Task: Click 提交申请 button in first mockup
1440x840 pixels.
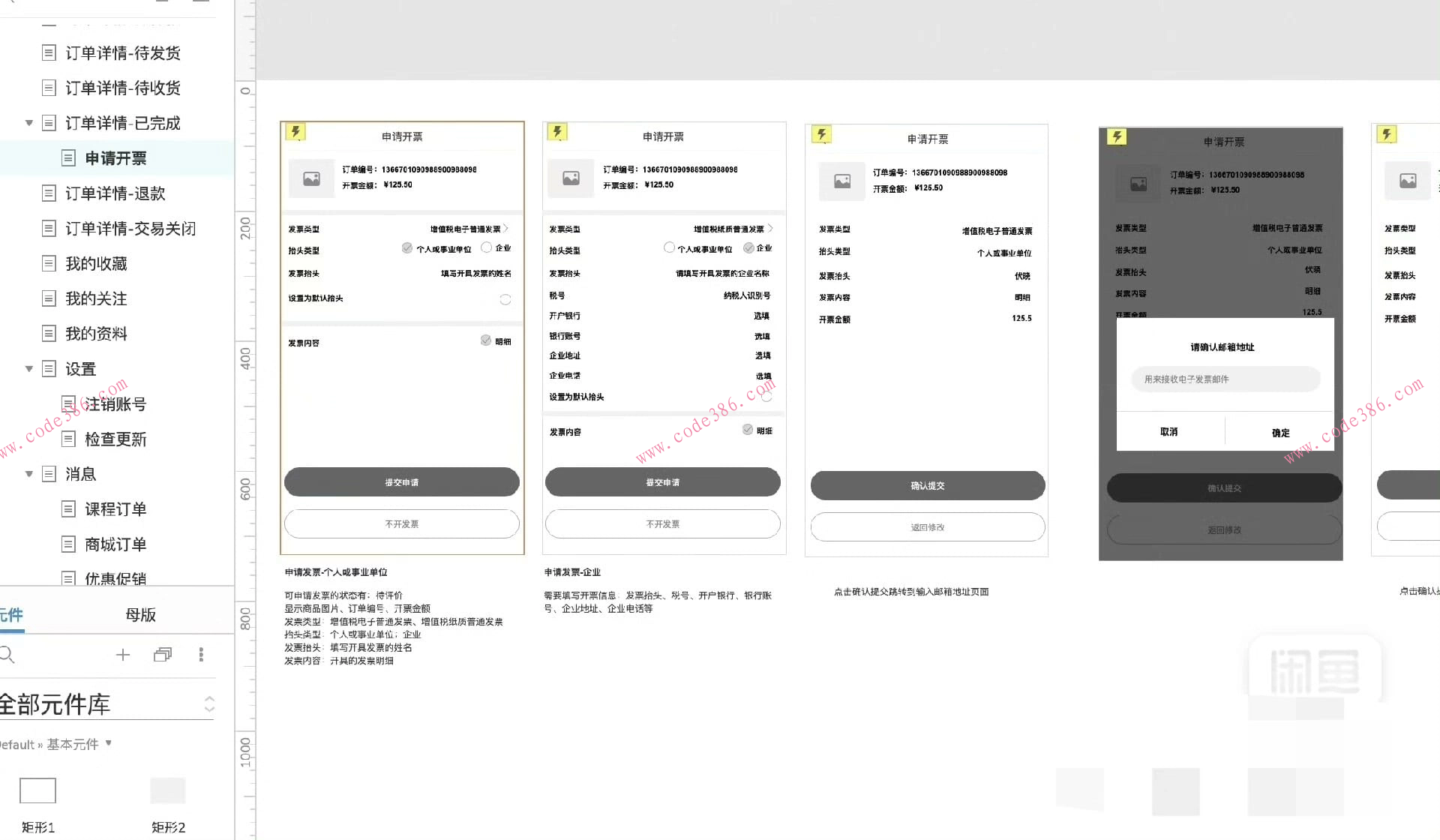Action: 401,482
